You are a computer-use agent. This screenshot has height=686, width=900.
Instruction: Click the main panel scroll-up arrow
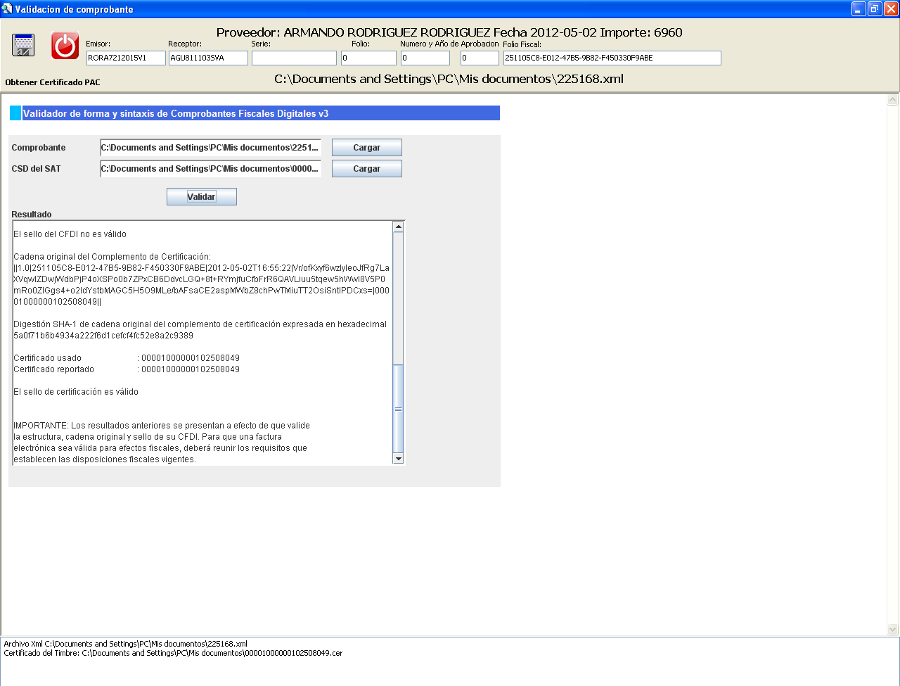[892, 101]
